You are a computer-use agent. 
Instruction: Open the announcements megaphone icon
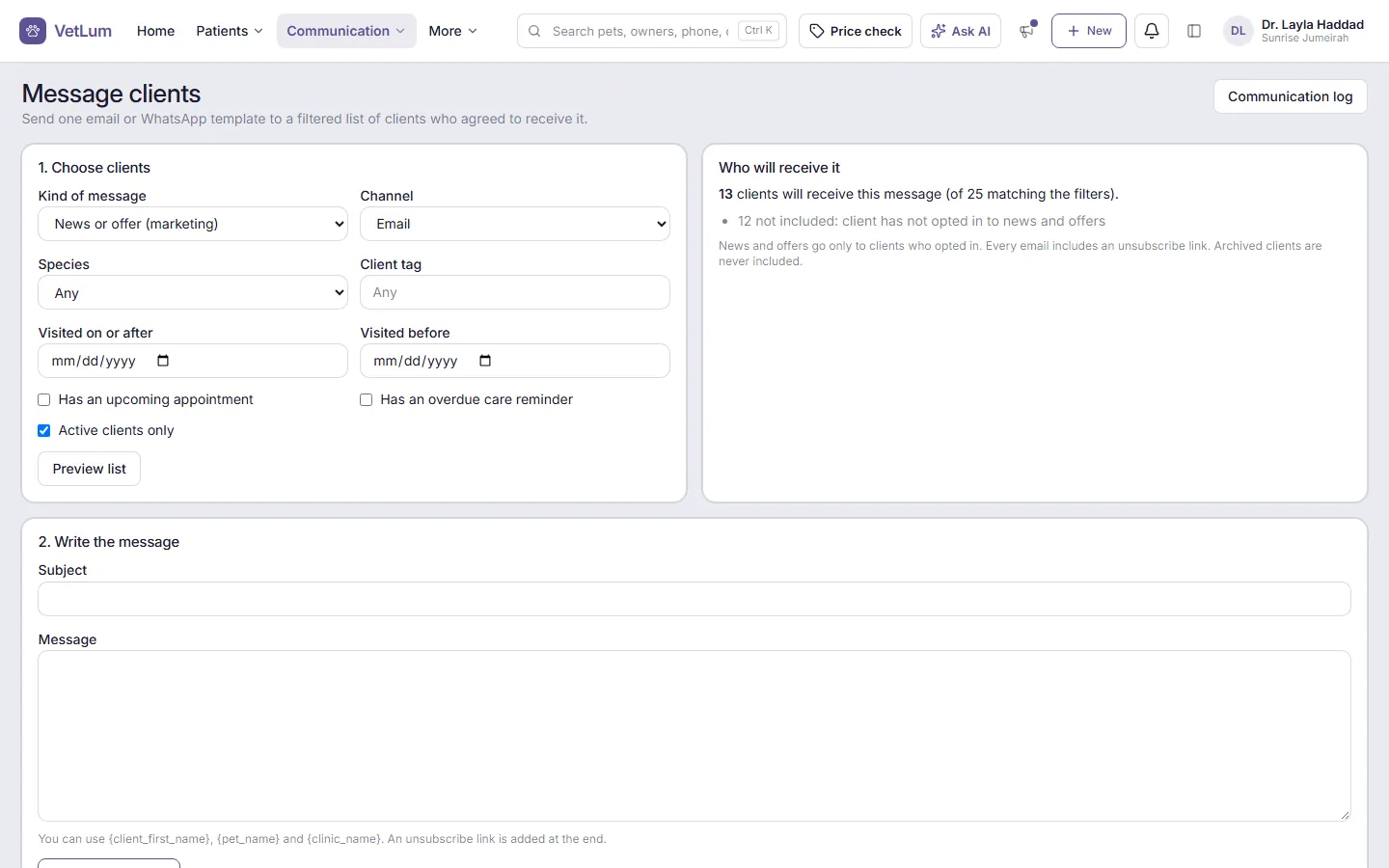[1026, 31]
